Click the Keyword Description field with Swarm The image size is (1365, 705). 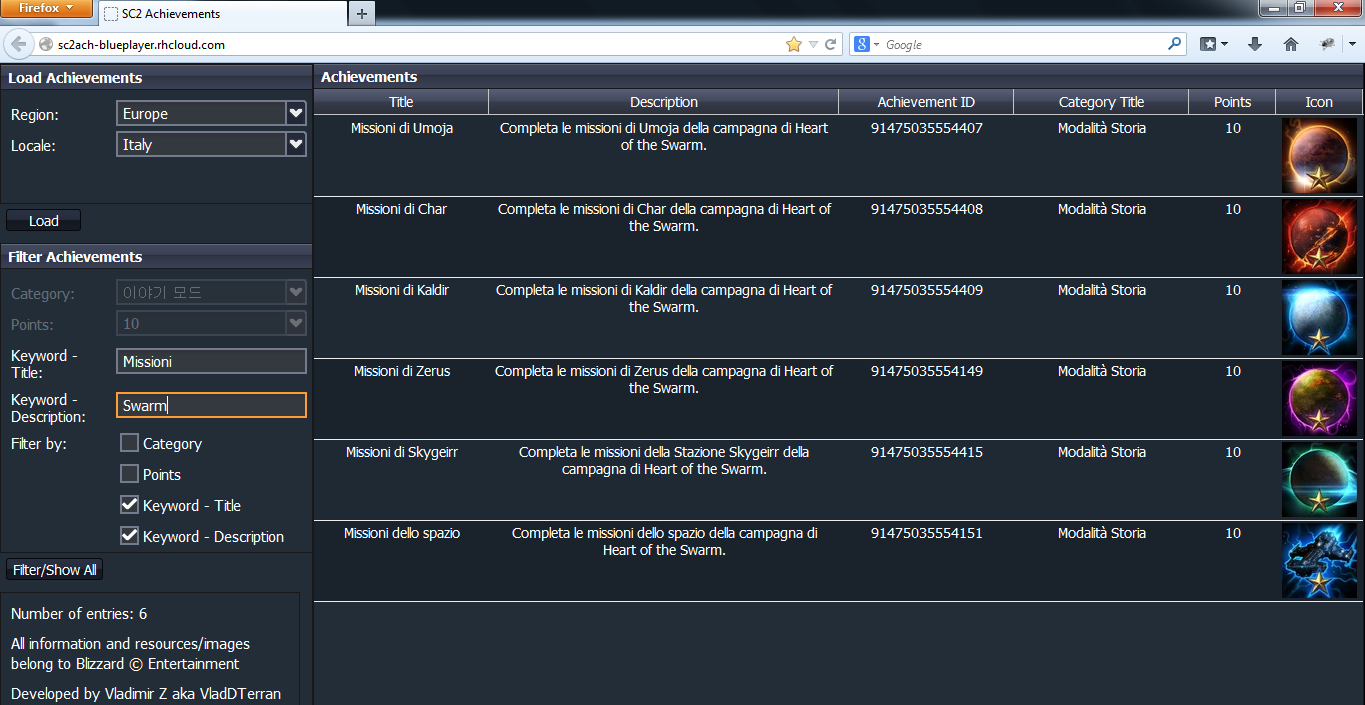[x=211, y=405]
